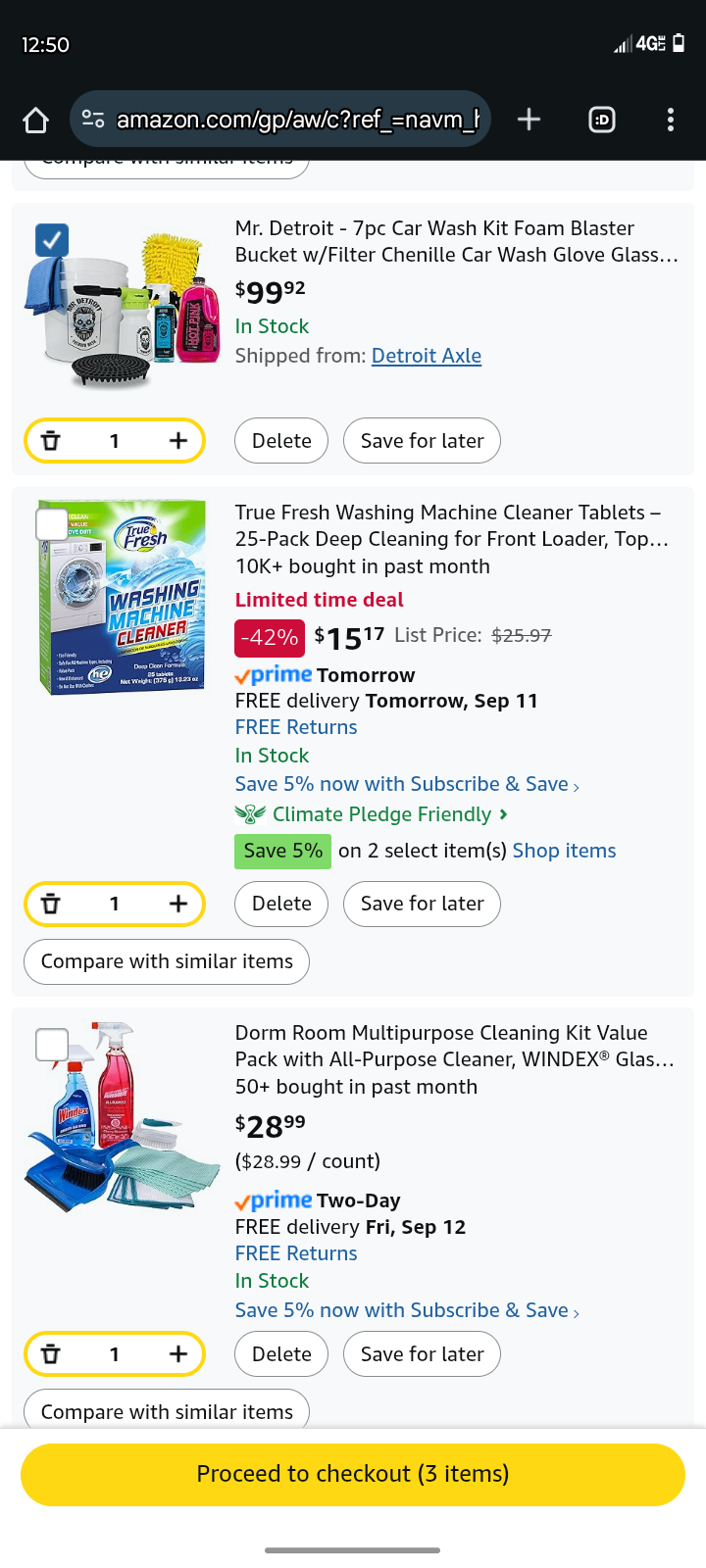Save the Mr. Detroit kit for later
This screenshot has height=1568, width=706.
[x=422, y=441]
